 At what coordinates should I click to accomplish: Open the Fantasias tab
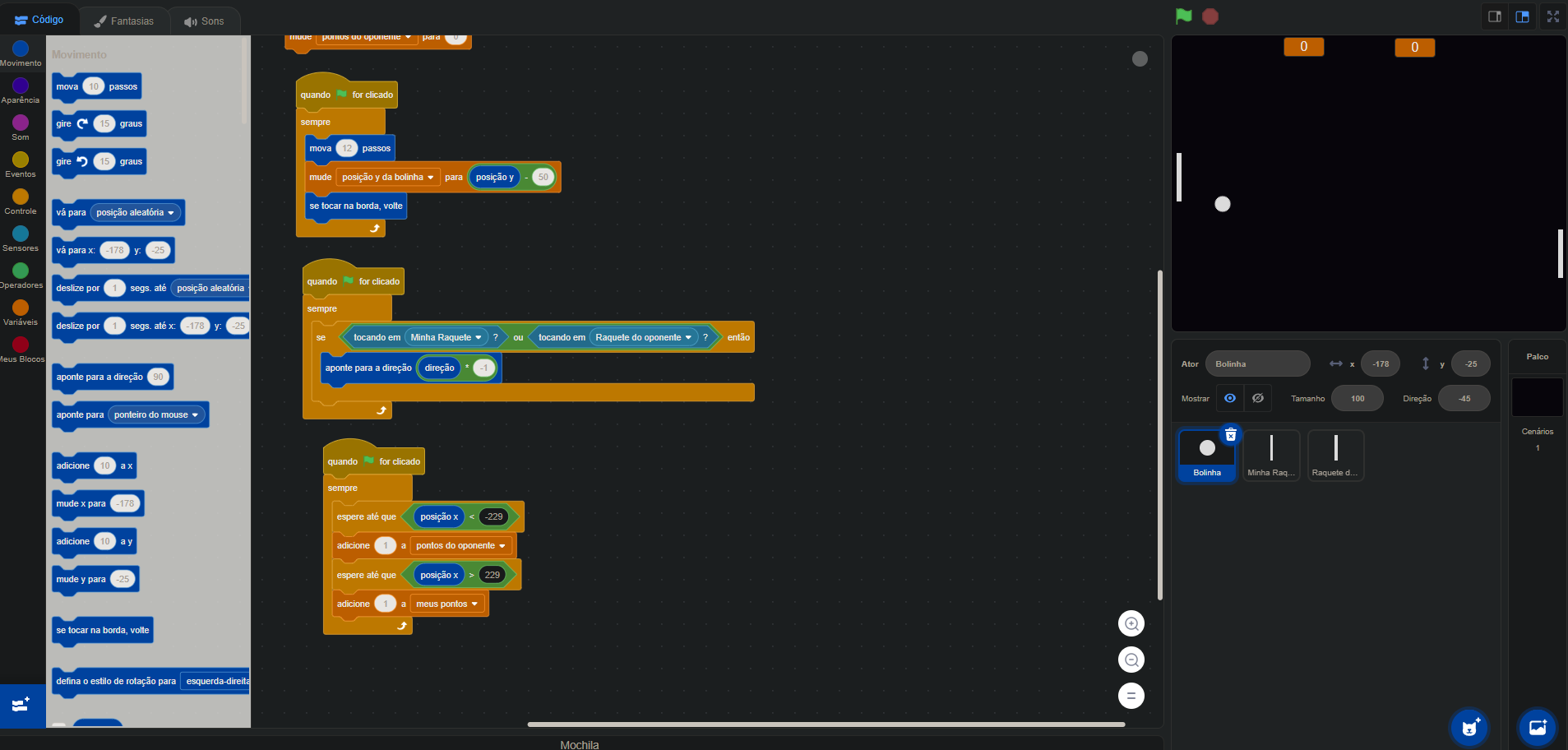click(x=123, y=21)
